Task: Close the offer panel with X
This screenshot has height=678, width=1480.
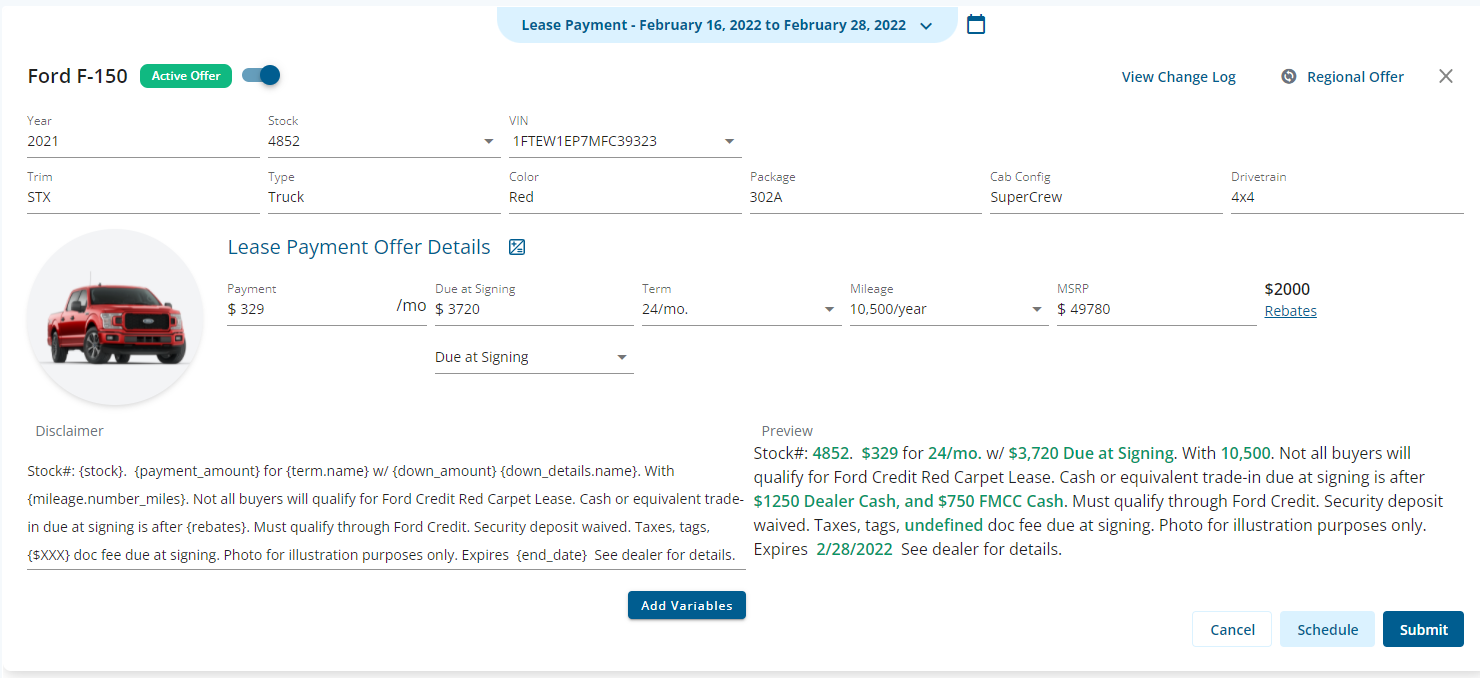Action: click(1445, 76)
